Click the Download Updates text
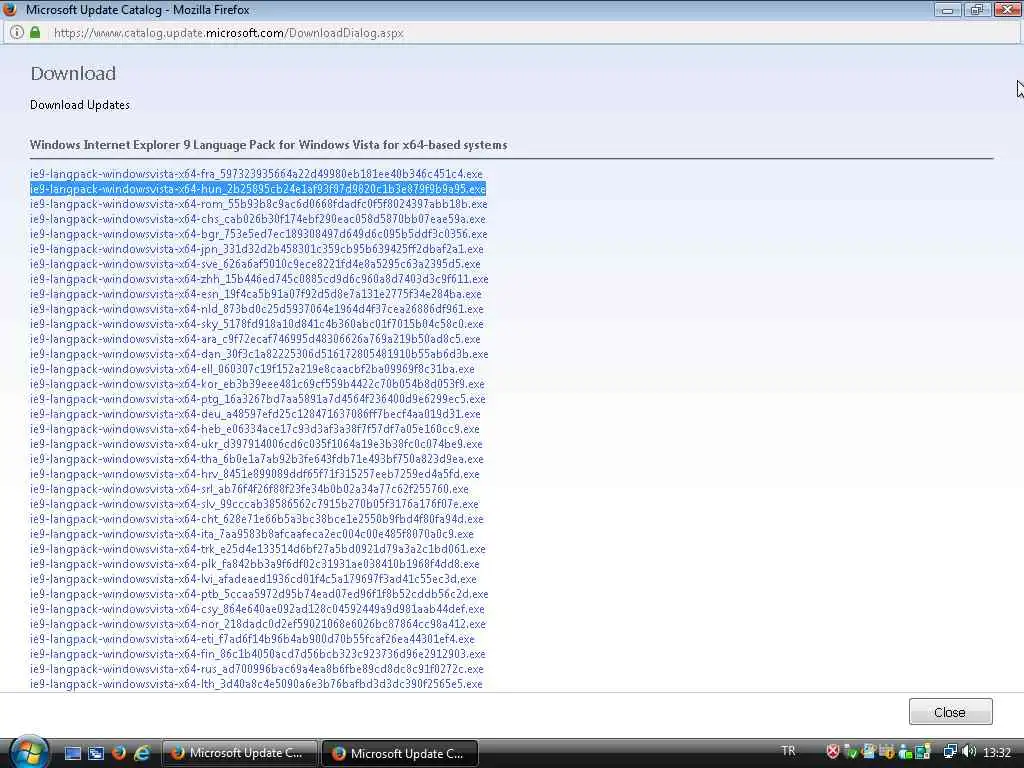The height and width of the screenshot is (768, 1024). click(x=80, y=105)
